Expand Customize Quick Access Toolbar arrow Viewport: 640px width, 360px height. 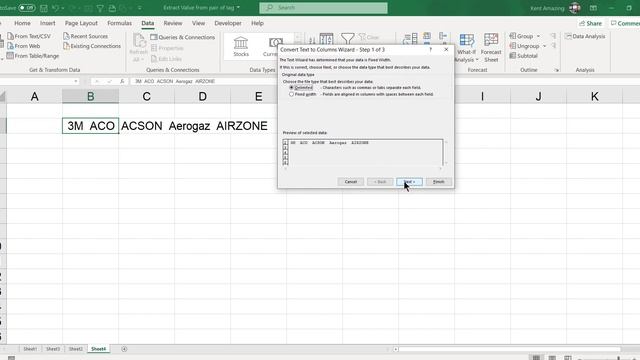coord(140,8)
